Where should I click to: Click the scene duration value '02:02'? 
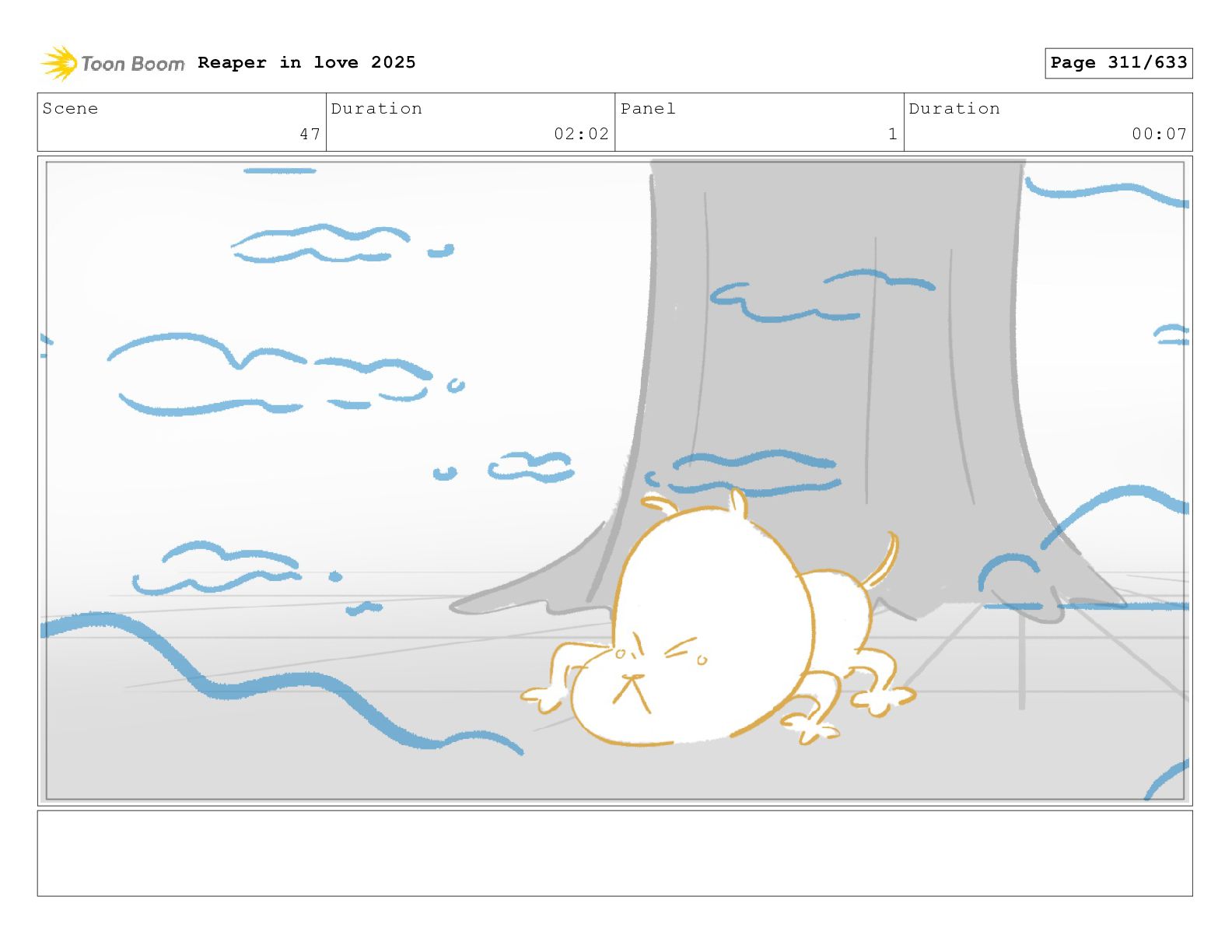pos(581,134)
